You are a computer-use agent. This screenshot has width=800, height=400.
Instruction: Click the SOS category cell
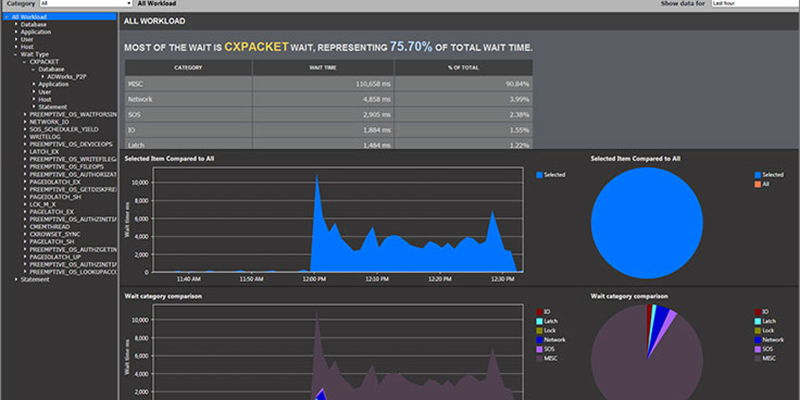coord(188,114)
